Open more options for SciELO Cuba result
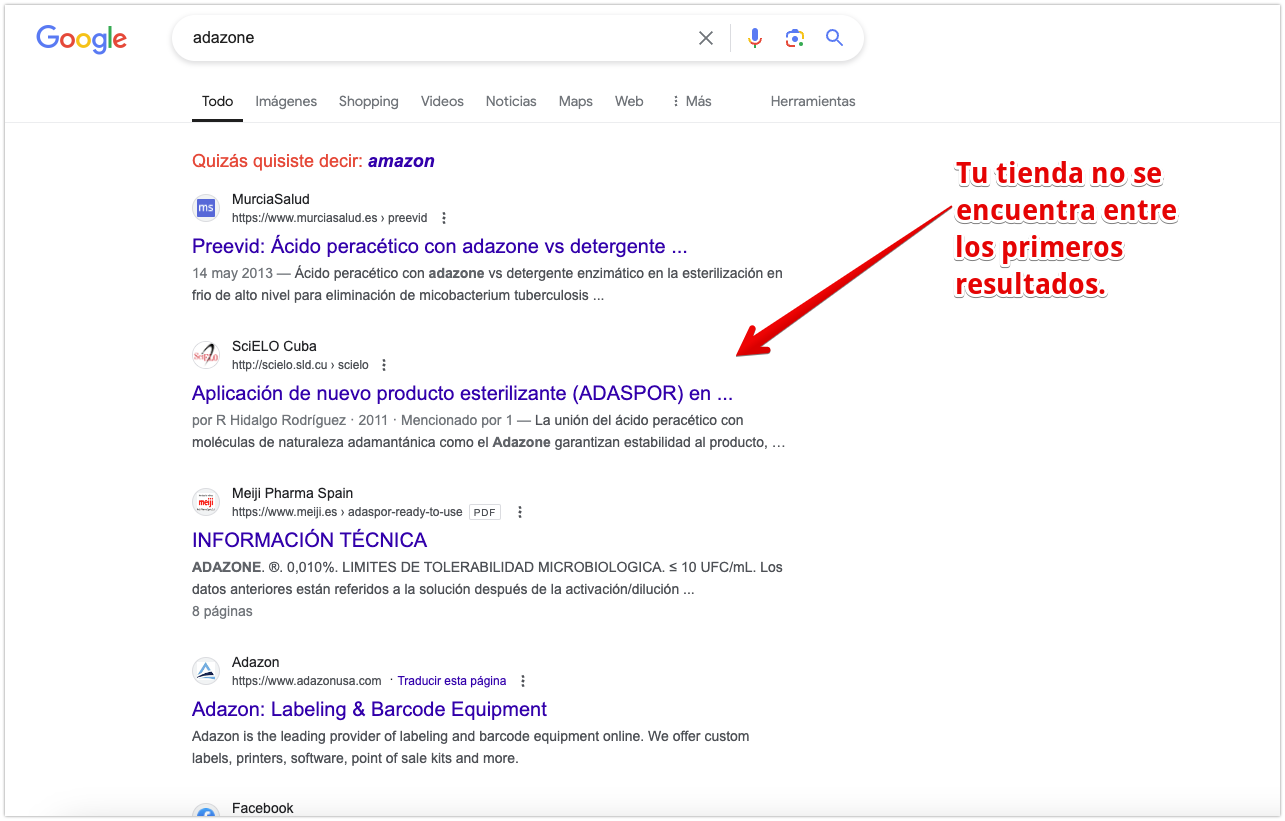 (x=385, y=365)
